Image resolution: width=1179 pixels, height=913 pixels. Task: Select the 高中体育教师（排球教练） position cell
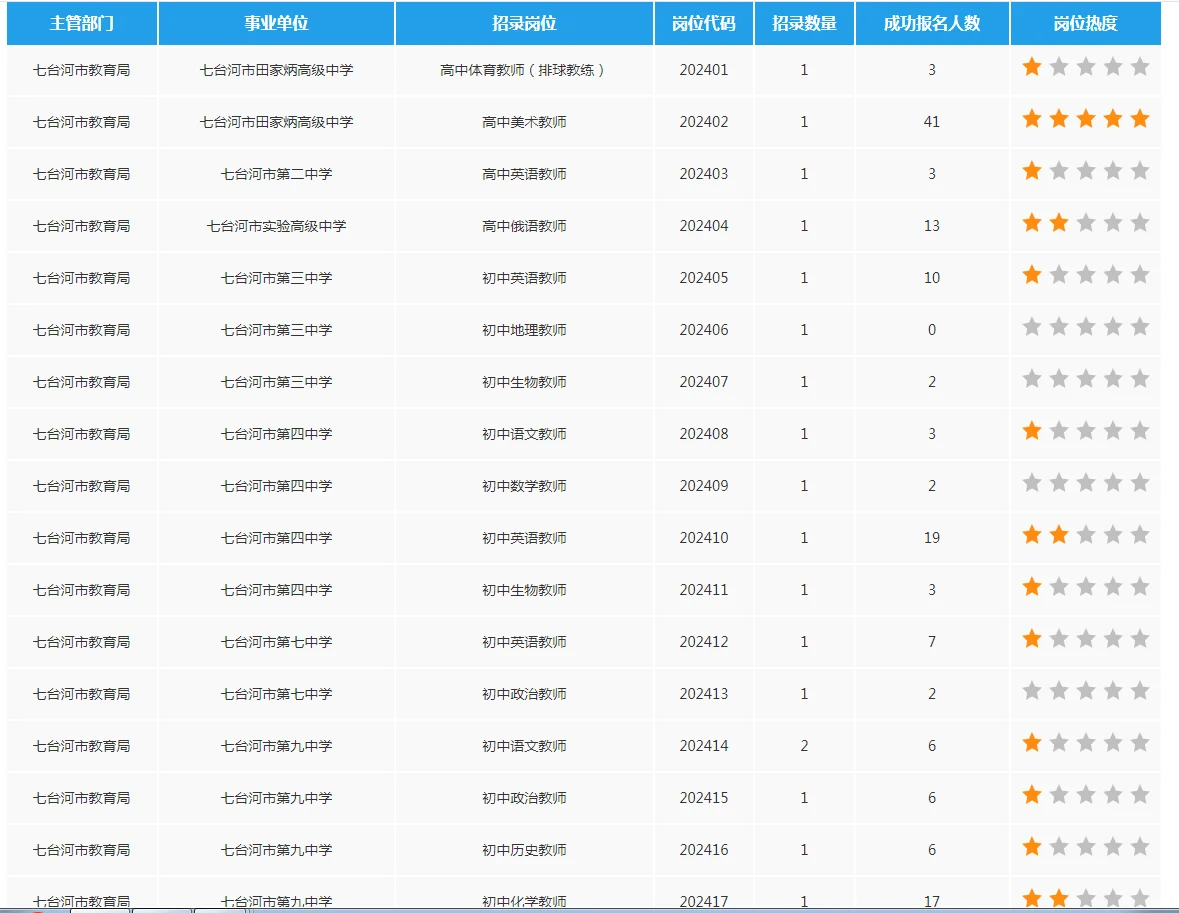click(524, 70)
